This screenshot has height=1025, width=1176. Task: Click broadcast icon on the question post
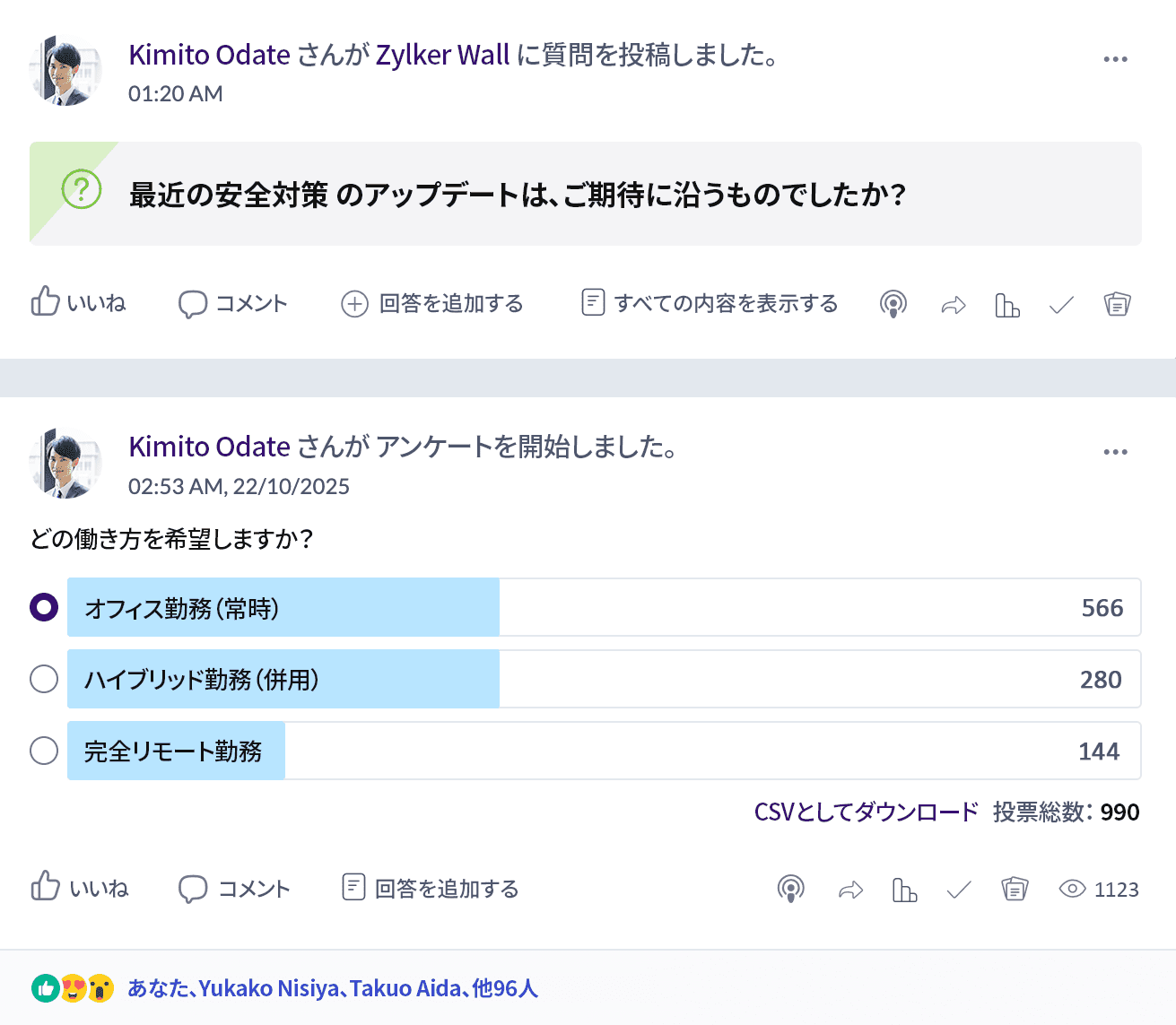coord(893,305)
